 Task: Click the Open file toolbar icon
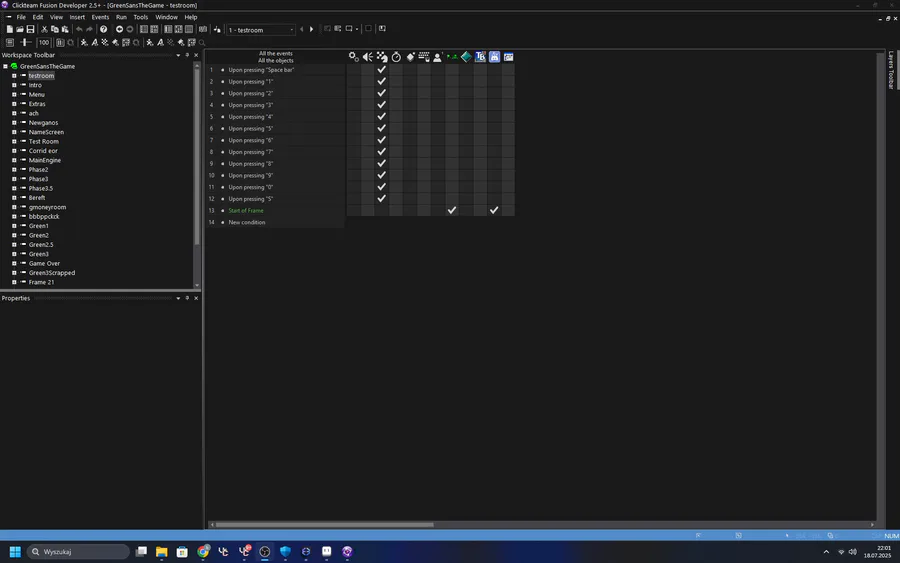(x=20, y=29)
